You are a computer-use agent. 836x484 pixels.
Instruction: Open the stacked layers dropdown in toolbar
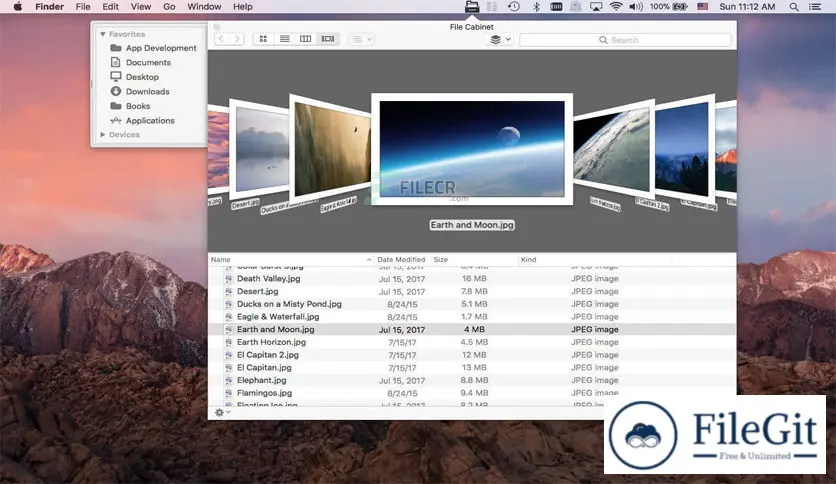click(500, 39)
